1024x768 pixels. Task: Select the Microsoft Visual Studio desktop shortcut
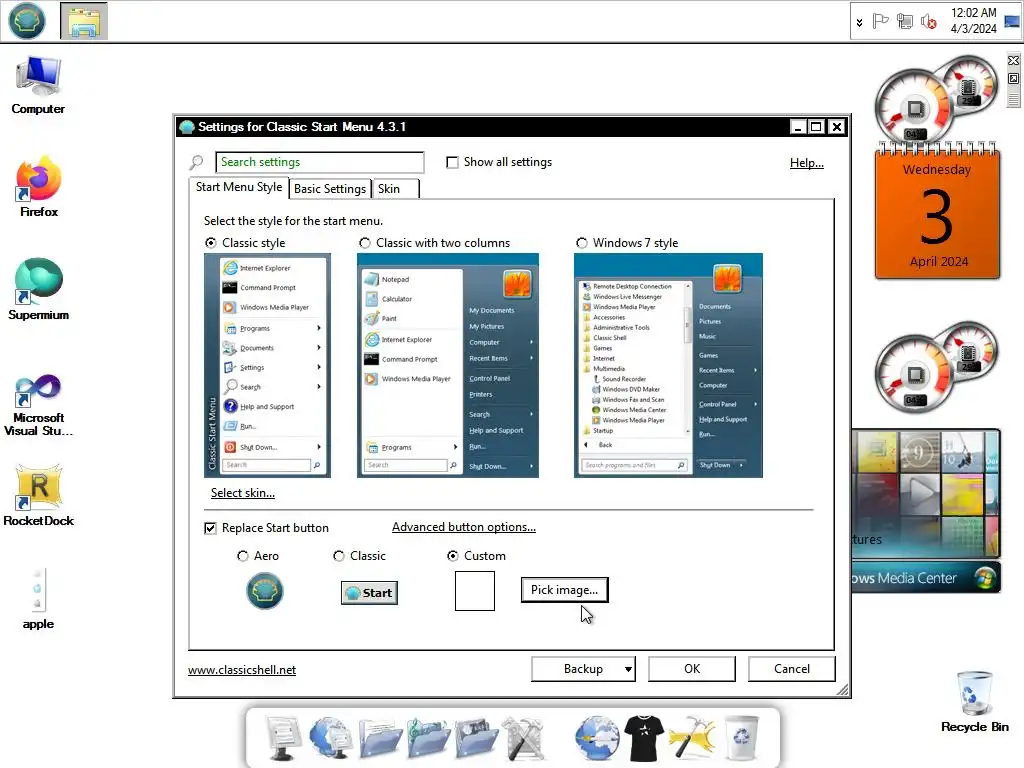tap(39, 406)
